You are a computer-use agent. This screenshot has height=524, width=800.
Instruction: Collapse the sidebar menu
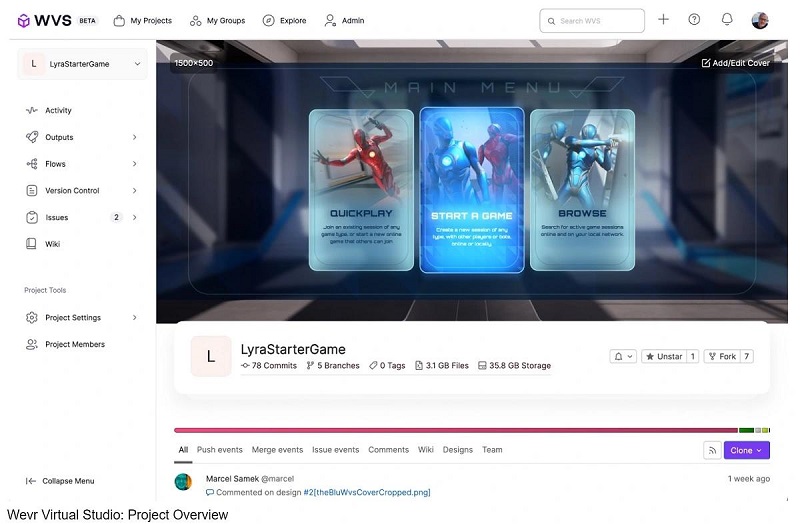coord(61,481)
